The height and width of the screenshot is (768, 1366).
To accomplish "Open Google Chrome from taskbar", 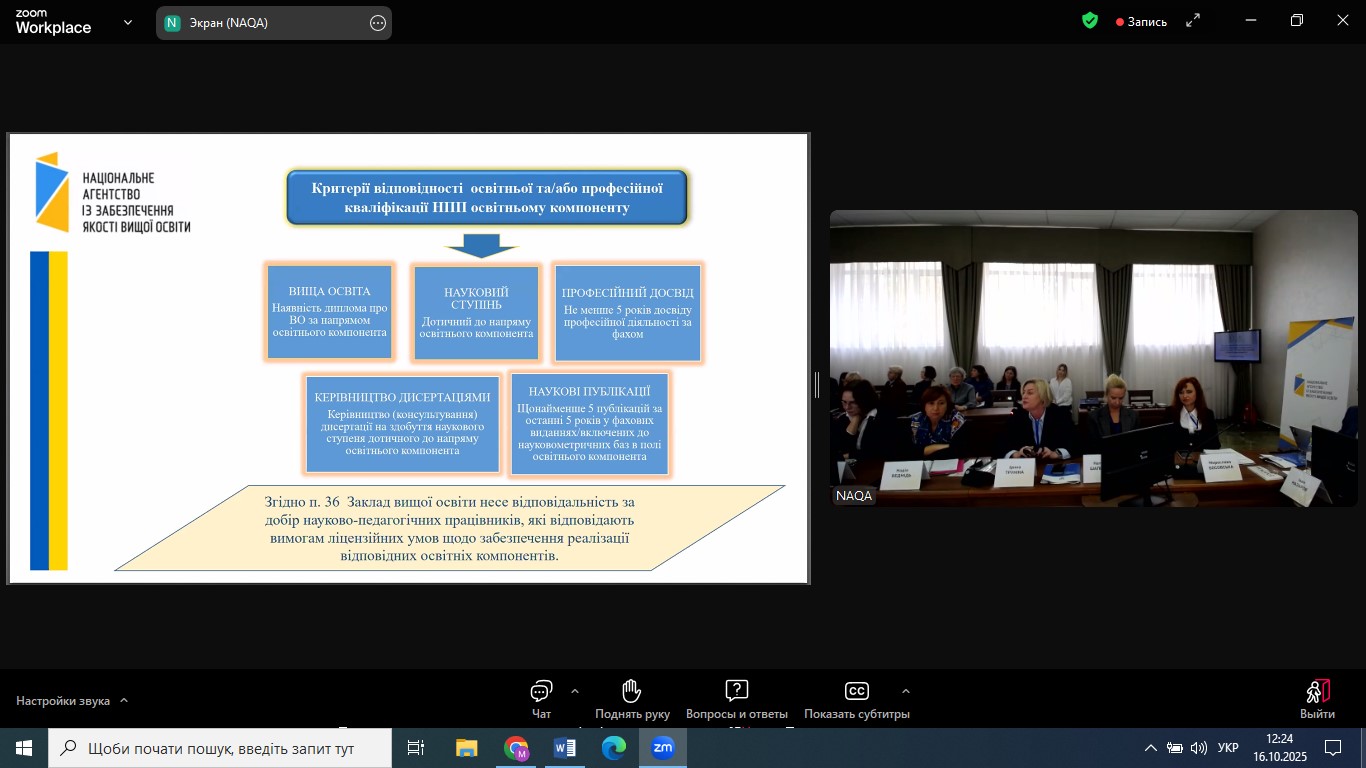I will pos(516,748).
